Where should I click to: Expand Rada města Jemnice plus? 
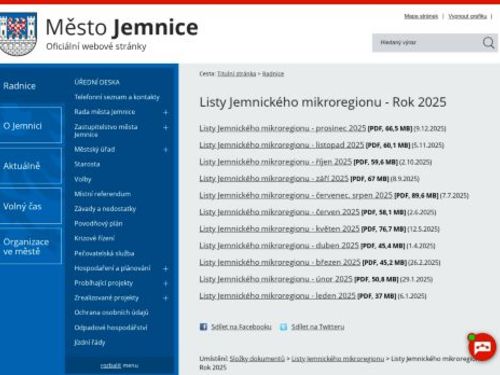(x=165, y=112)
